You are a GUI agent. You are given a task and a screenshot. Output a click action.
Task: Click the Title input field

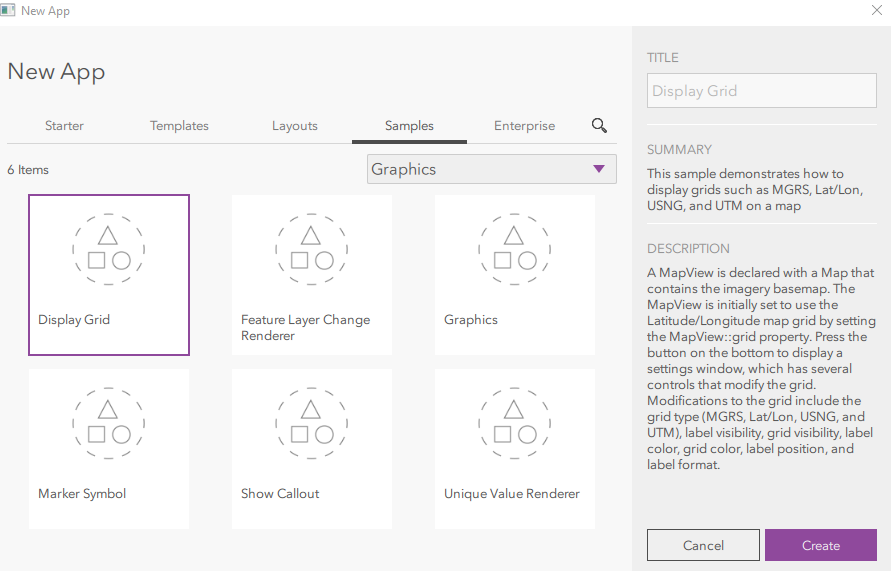click(761, 91)
